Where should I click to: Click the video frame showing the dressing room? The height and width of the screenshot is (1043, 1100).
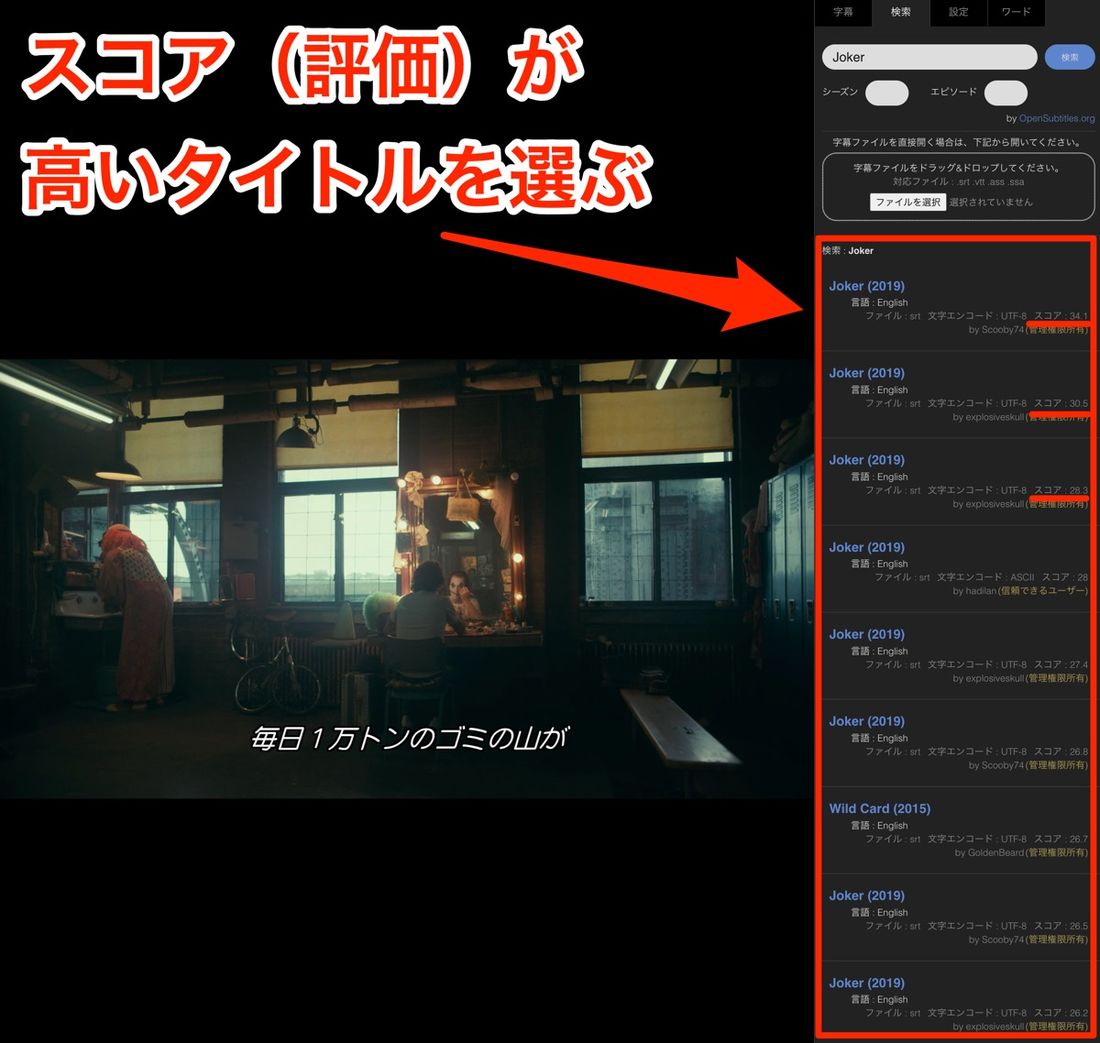405,579
